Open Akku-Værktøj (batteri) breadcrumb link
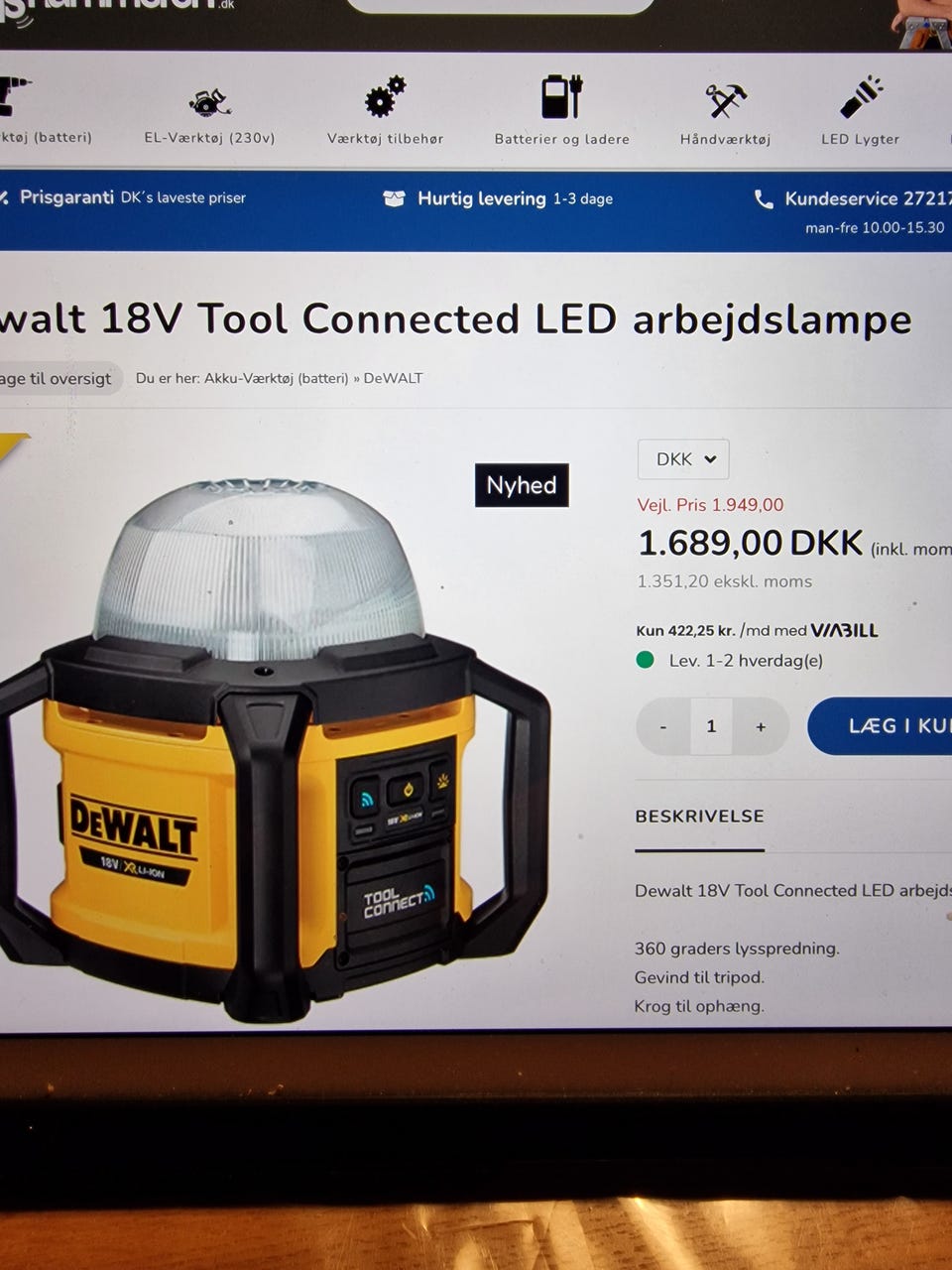The width and height of the screenshot is (952, 1270). click(x=277, y=378)
